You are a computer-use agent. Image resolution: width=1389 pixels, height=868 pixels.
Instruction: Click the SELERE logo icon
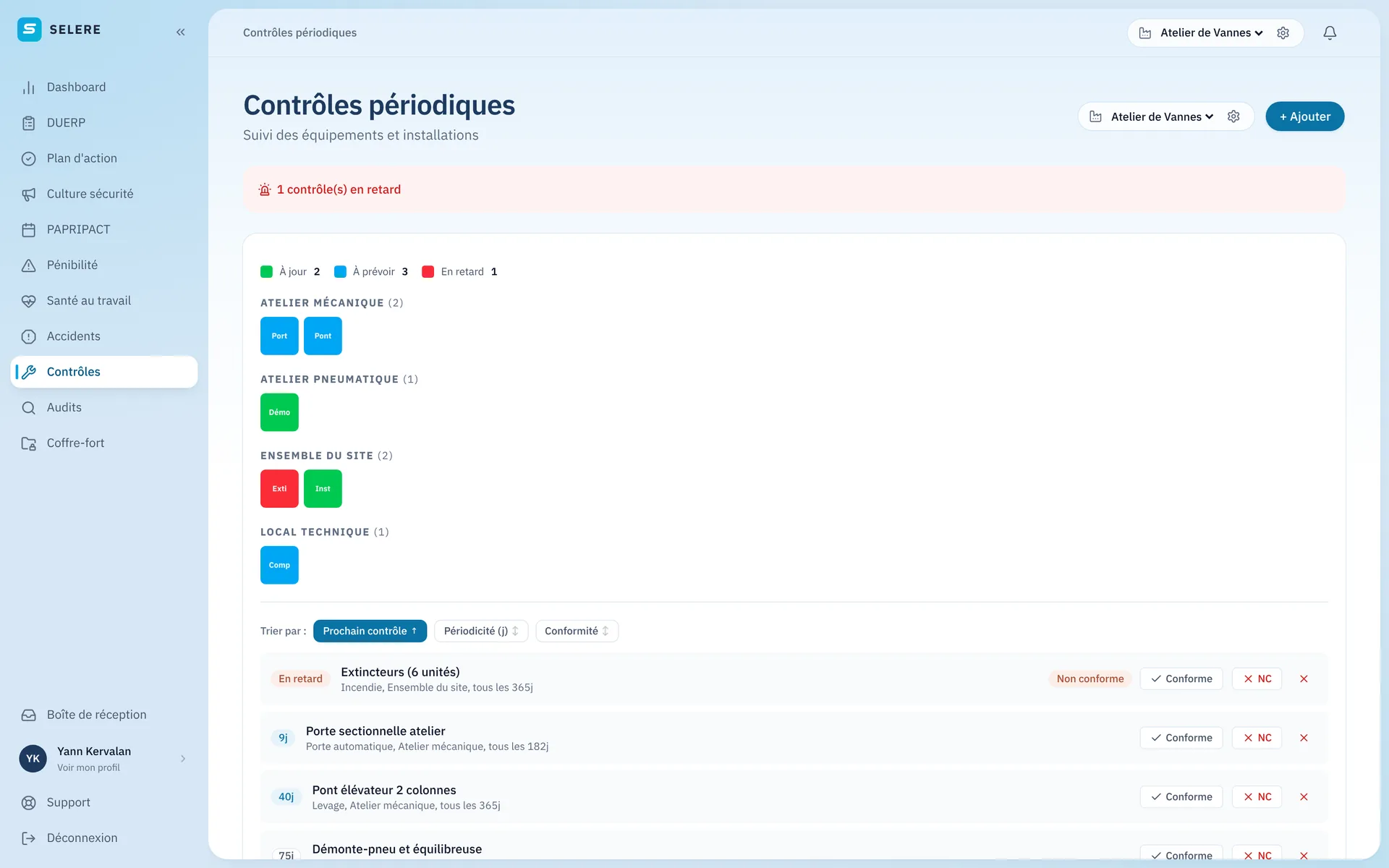pos(29,30)
